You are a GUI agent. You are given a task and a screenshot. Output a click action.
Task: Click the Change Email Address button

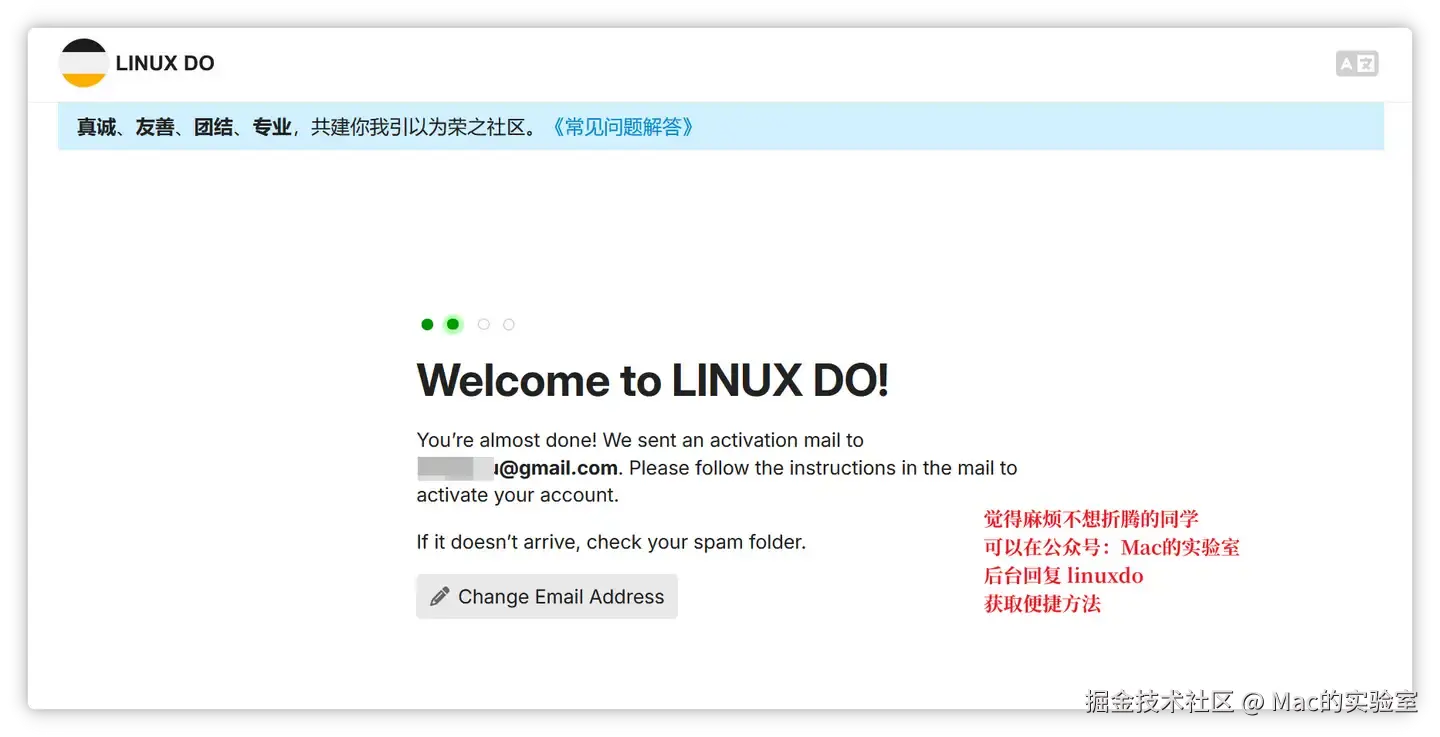547,596
